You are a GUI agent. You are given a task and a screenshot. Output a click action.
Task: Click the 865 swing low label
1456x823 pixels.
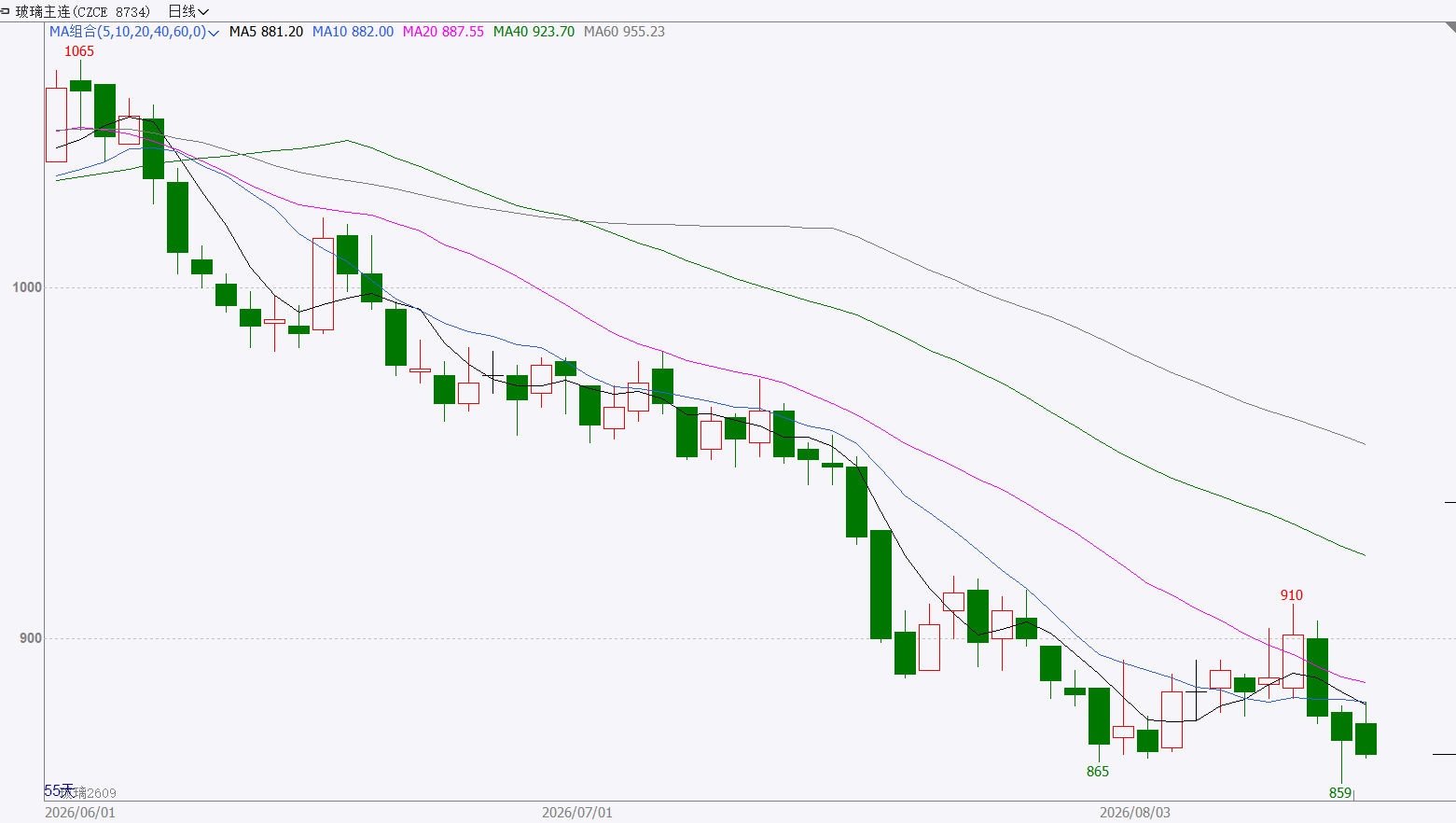pos(1098,772)
